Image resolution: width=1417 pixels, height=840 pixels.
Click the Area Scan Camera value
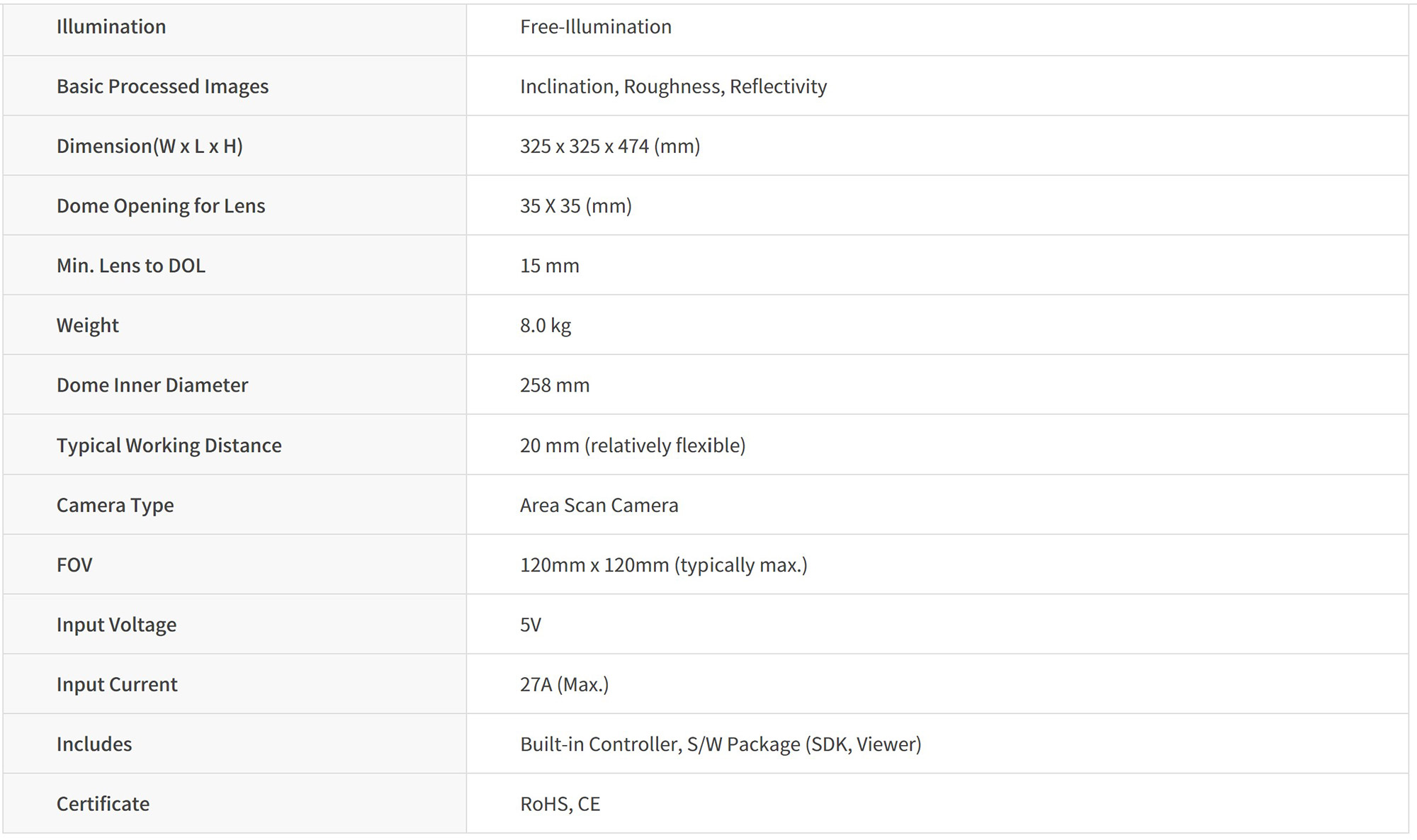click(599, 505)
